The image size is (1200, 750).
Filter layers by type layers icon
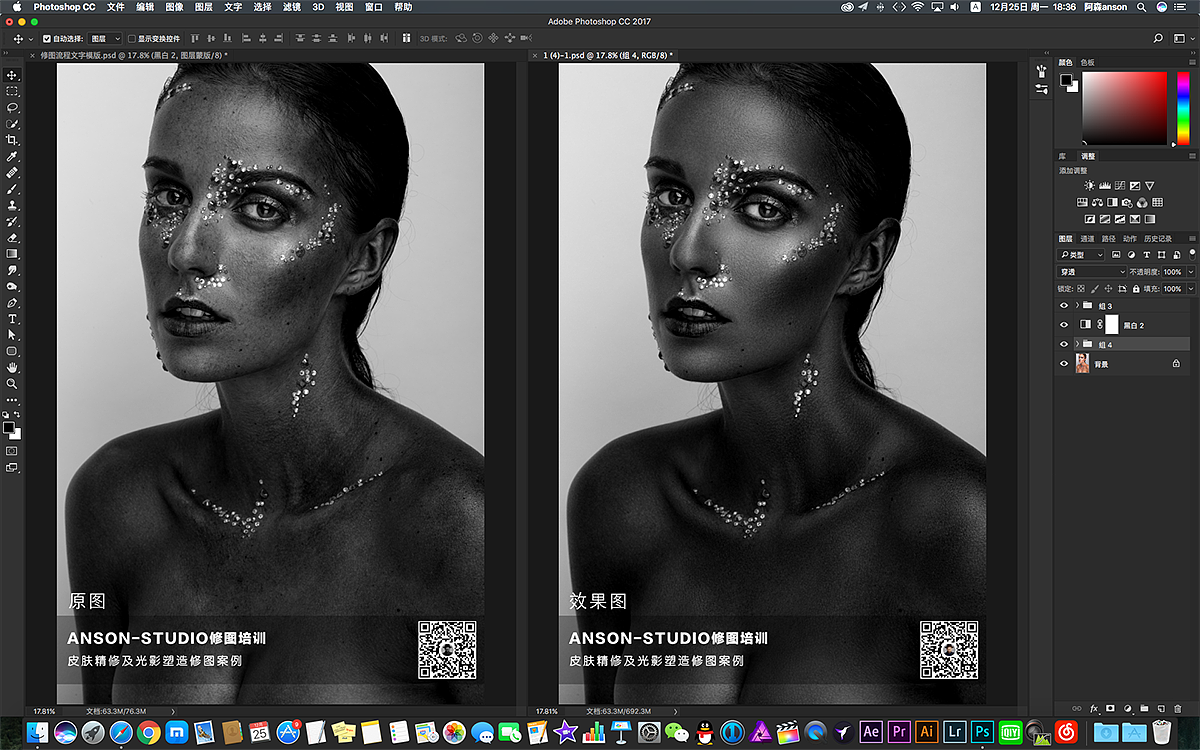pos(1147,255)
